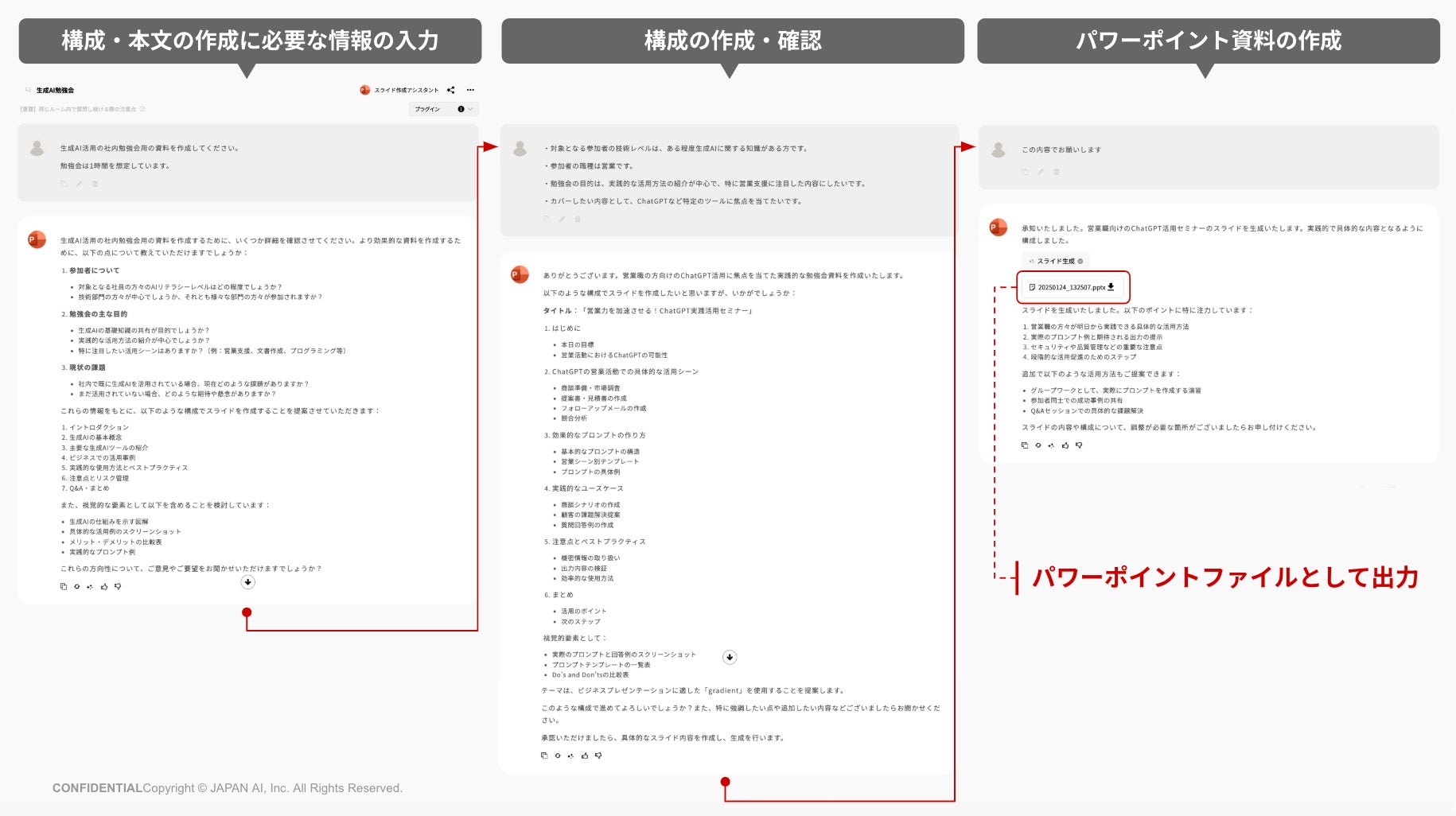Copy the middle panel assistant reply
This screenshot has height=816, width=1456.
(544, 756)
